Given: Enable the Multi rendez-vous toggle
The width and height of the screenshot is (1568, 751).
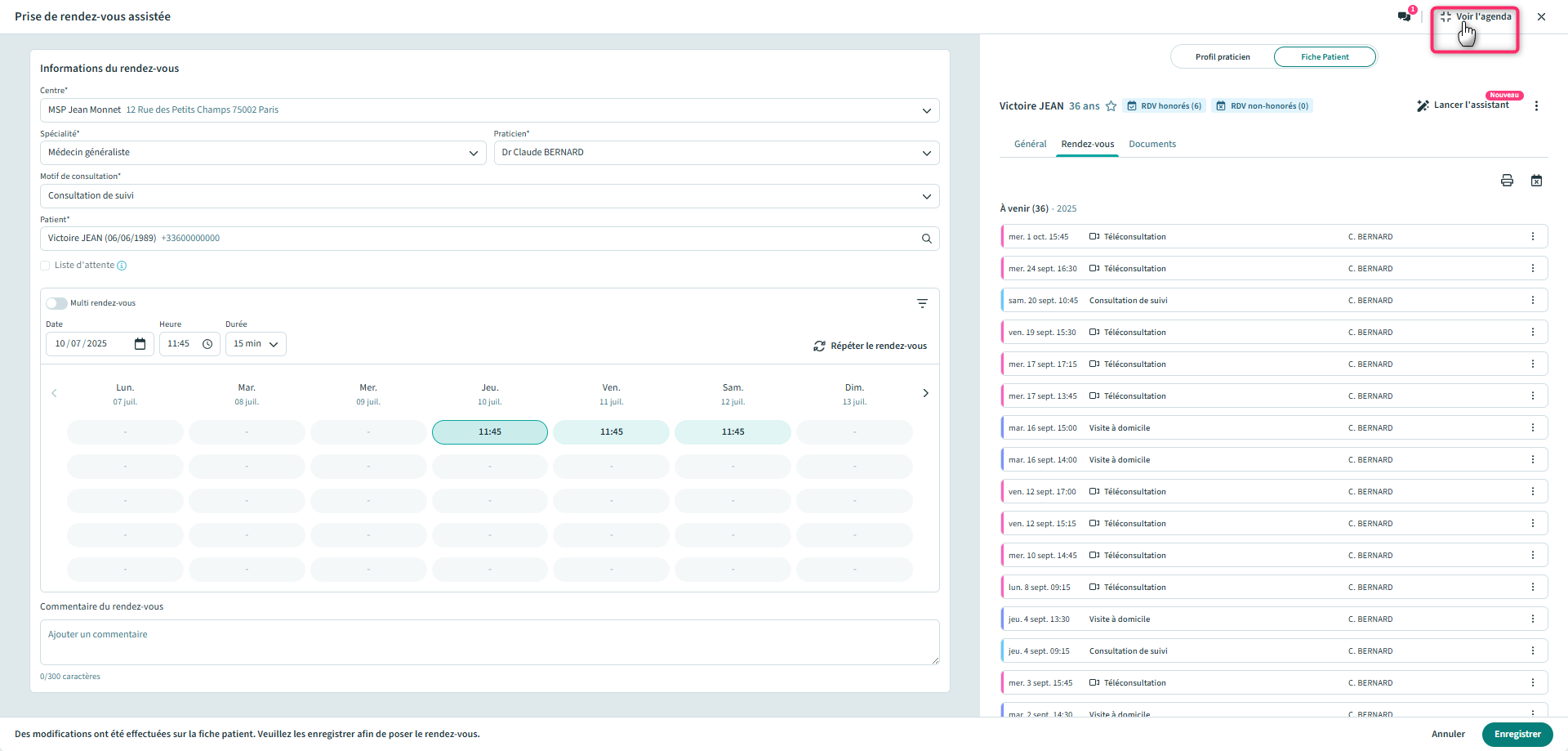Looking at the screenshot, I should [x=56, y=303].
